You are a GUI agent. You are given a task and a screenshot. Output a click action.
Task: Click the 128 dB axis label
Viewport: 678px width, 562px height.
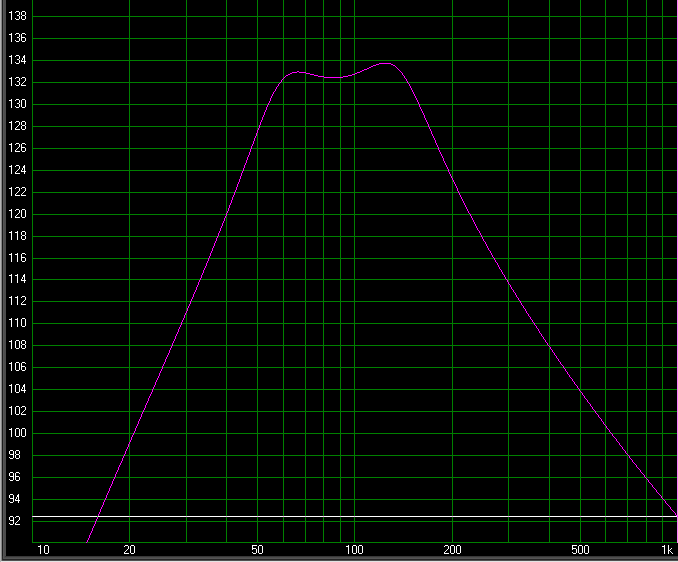click(17, 126)
